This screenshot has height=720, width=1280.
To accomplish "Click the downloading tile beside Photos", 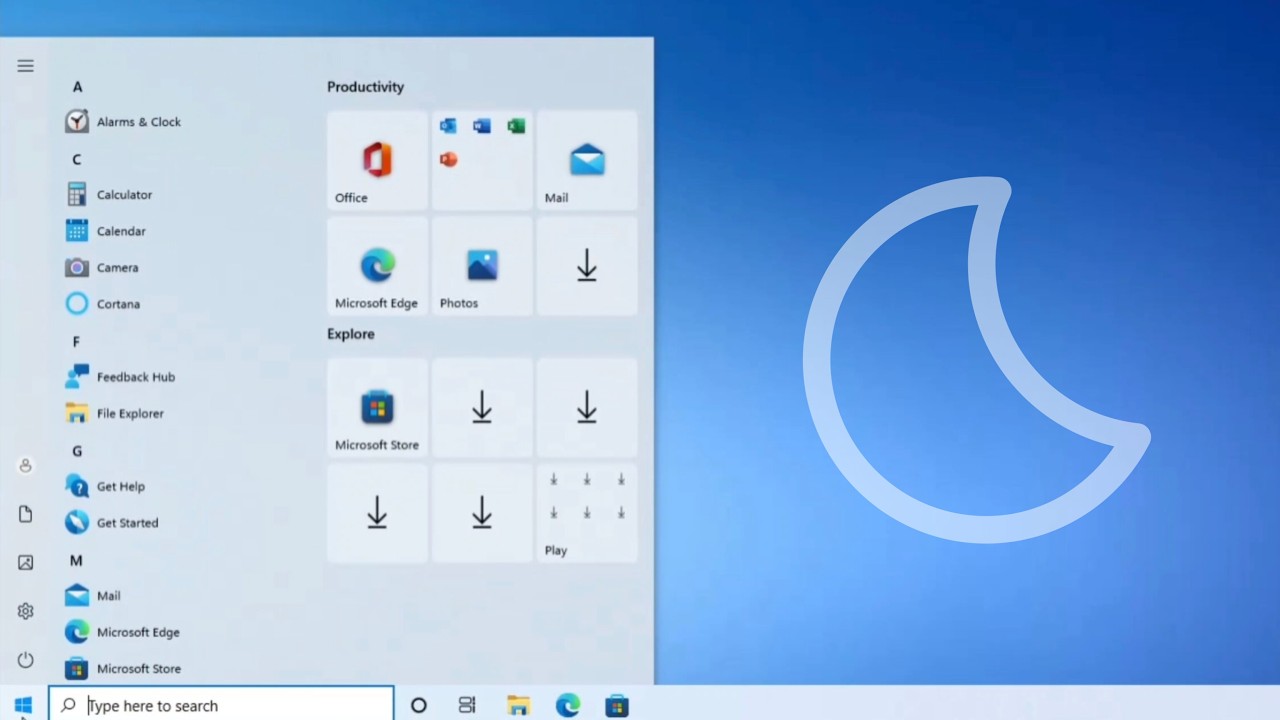I will pyautogui.click(x=587, y=266).
